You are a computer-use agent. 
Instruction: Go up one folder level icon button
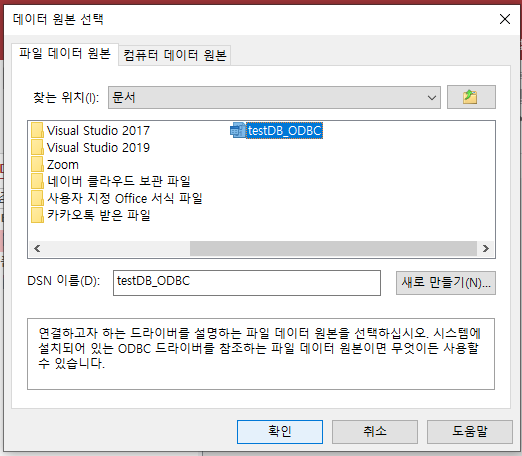point(471,97)
